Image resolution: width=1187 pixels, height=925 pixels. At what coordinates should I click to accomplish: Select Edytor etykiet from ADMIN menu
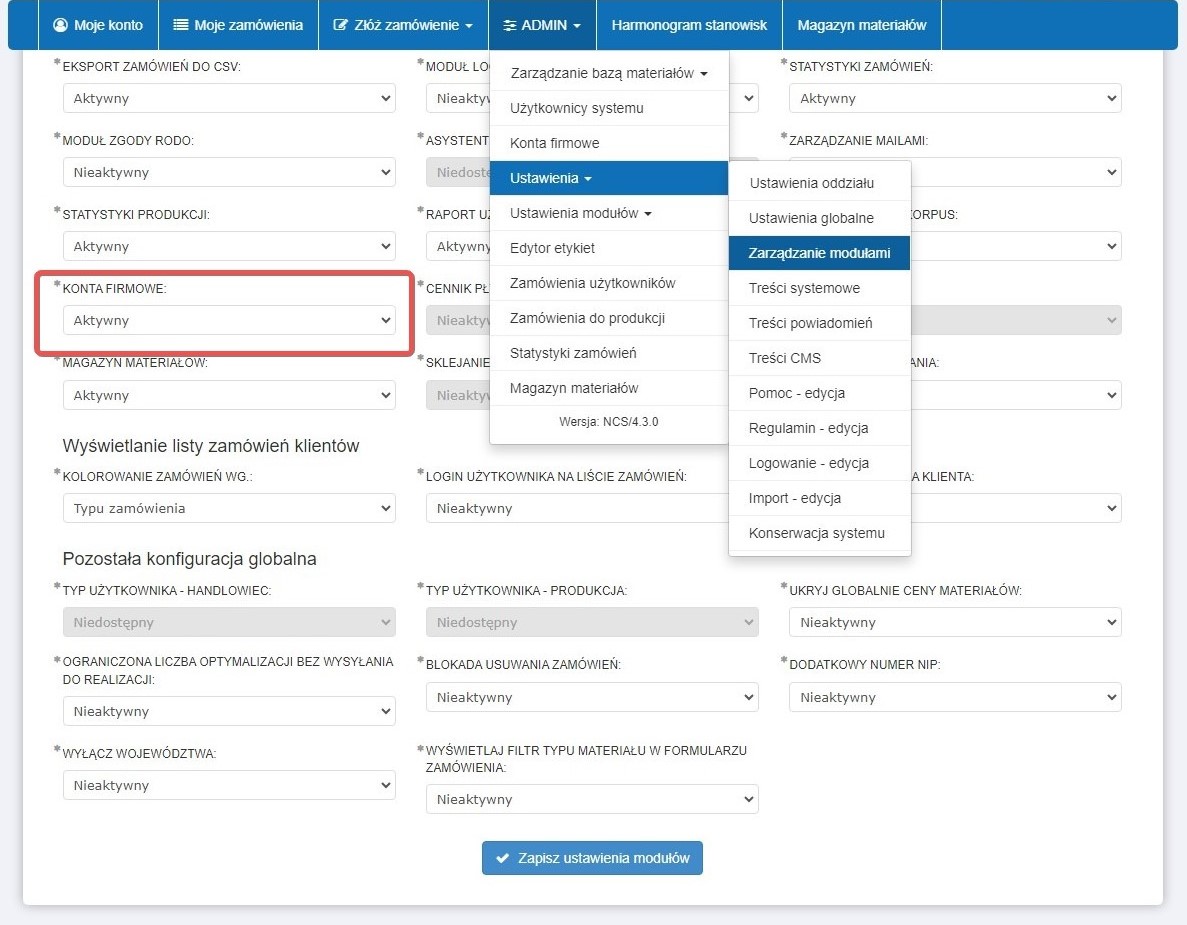(x=552, y=248)
